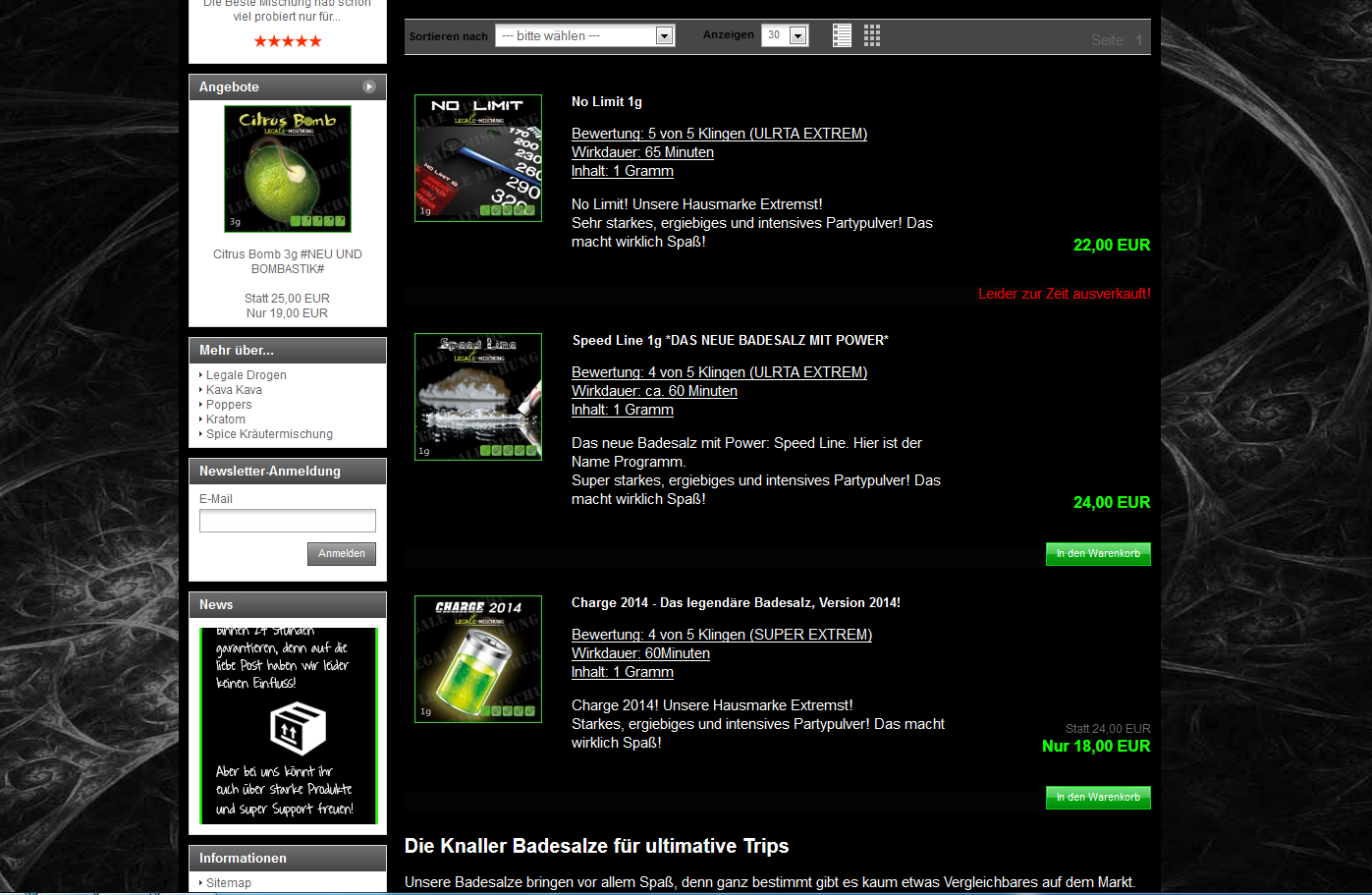
Task: Click 'Statt 25,00 EUR' offer old price
Action: (288, 299)
